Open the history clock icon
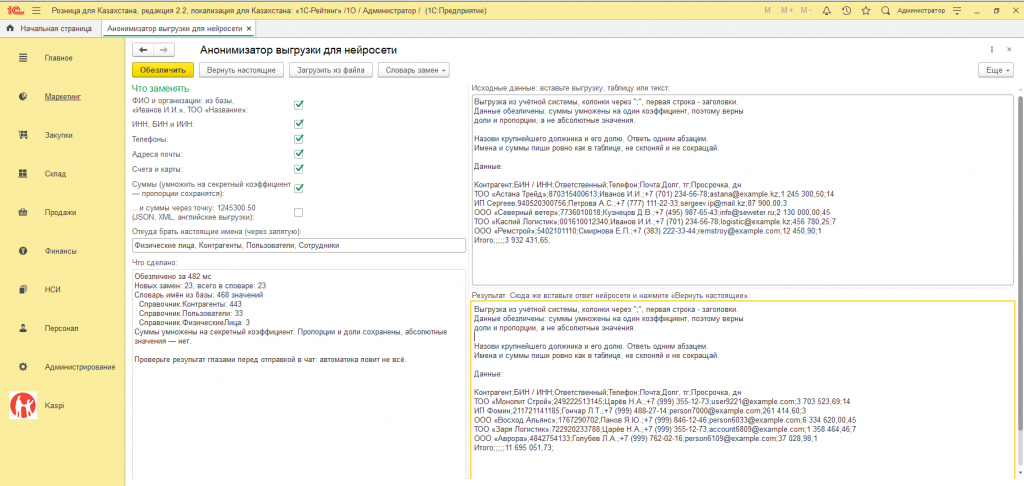 [x=846, y=10]
